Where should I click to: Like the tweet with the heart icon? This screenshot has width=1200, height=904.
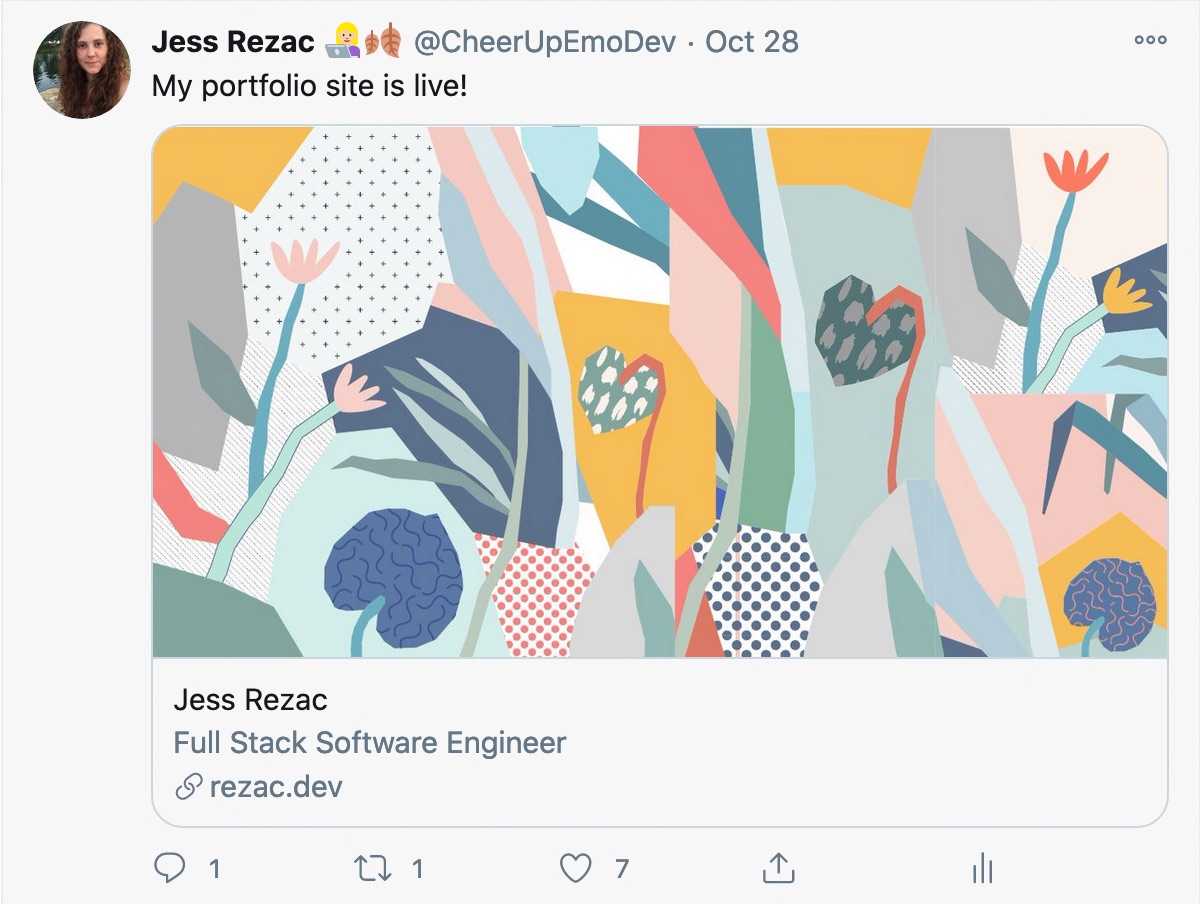coord(575,868)
